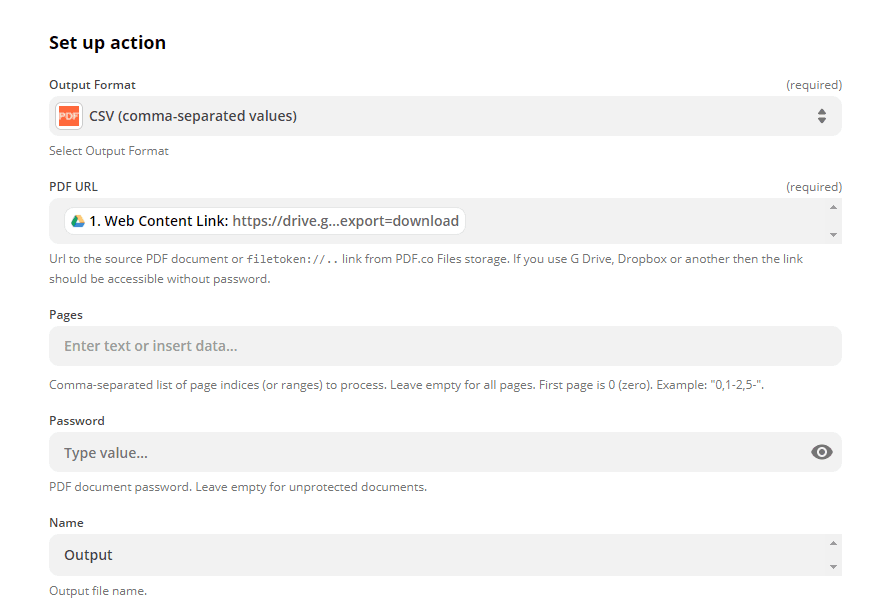Click empty space inside PDF URL field
The height and width of the screenshot is (608, 891).
pos(640,220)
